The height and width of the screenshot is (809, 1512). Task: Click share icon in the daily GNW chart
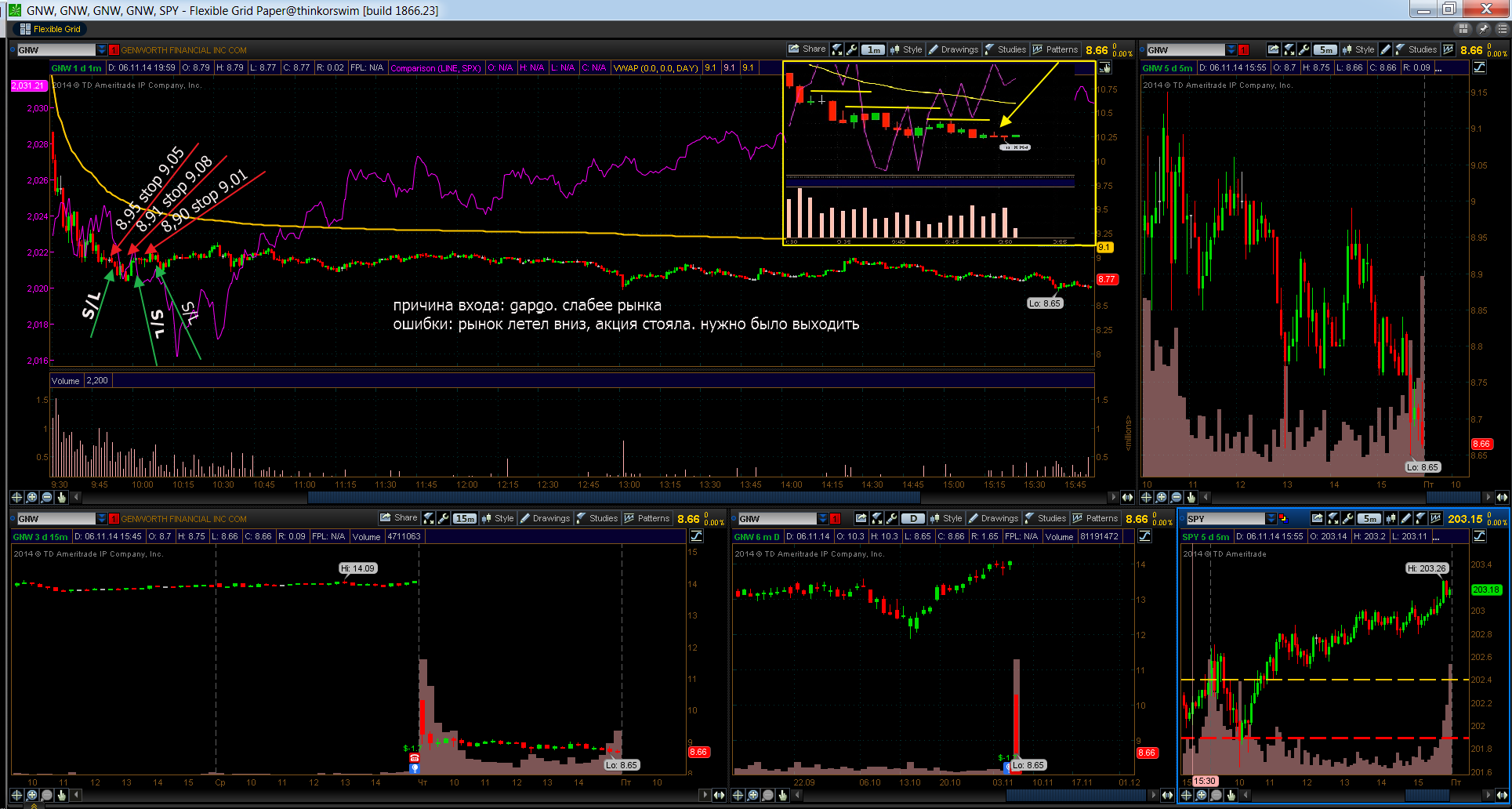coord(861,518)
